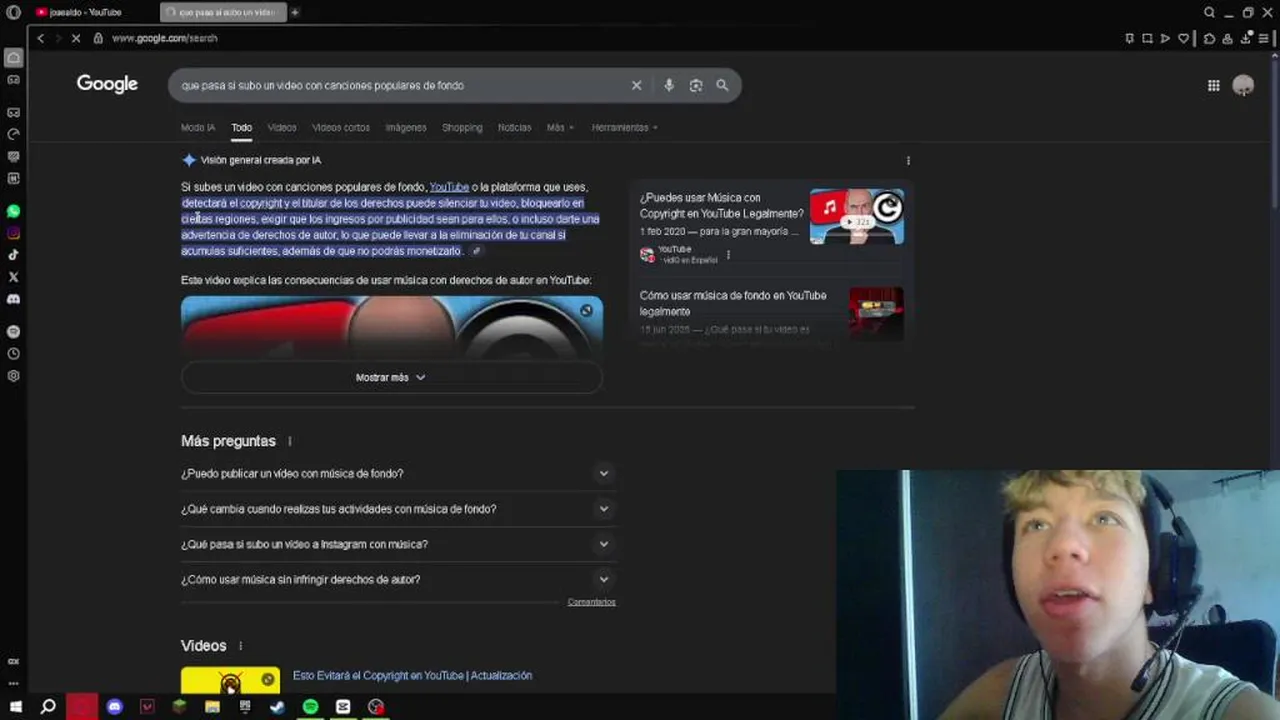
Task: Open '¿Puedes usar Música con Copyright en YouTube' result
Action: [721, 205]
